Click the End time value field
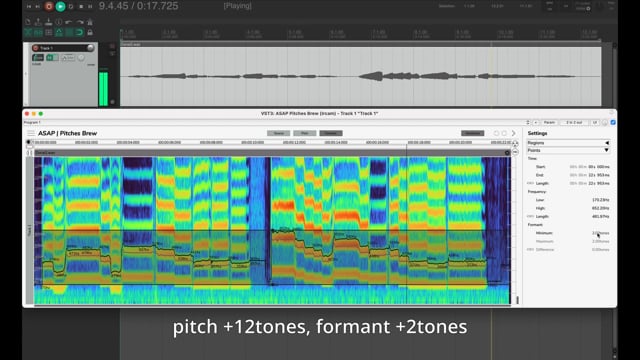Viewport: 640px width, 360px height. (x=589, y=175)
